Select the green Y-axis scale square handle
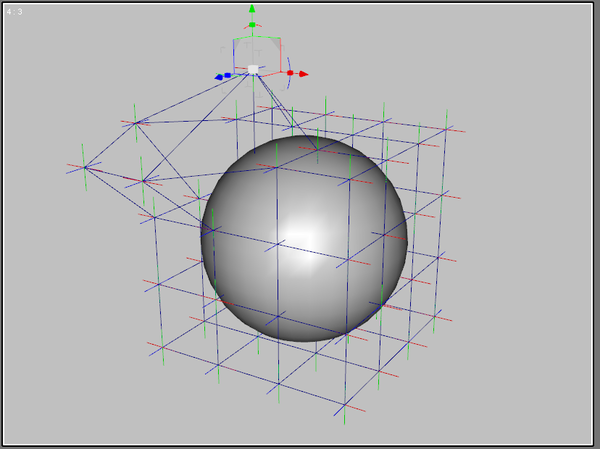Screen dimensions: 600x449 click(252, 25)
